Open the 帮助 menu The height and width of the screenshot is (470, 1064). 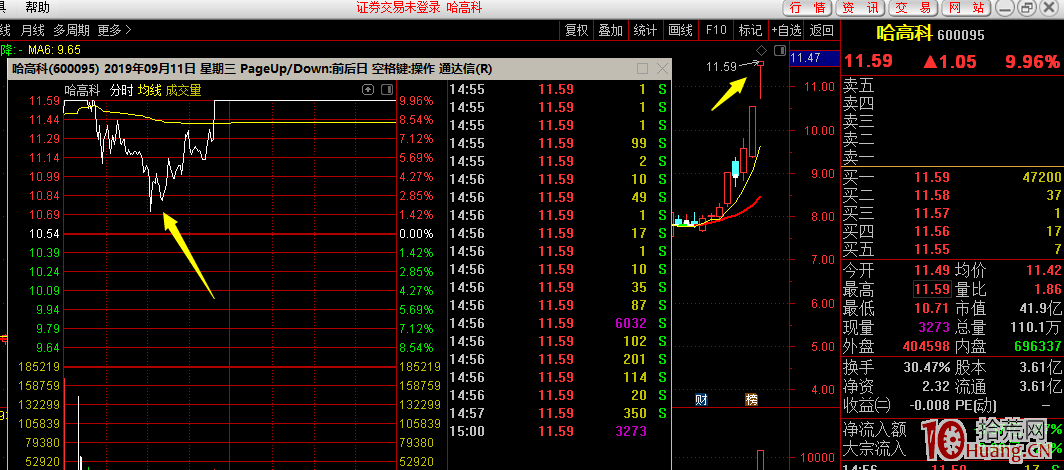coord(37,7)
